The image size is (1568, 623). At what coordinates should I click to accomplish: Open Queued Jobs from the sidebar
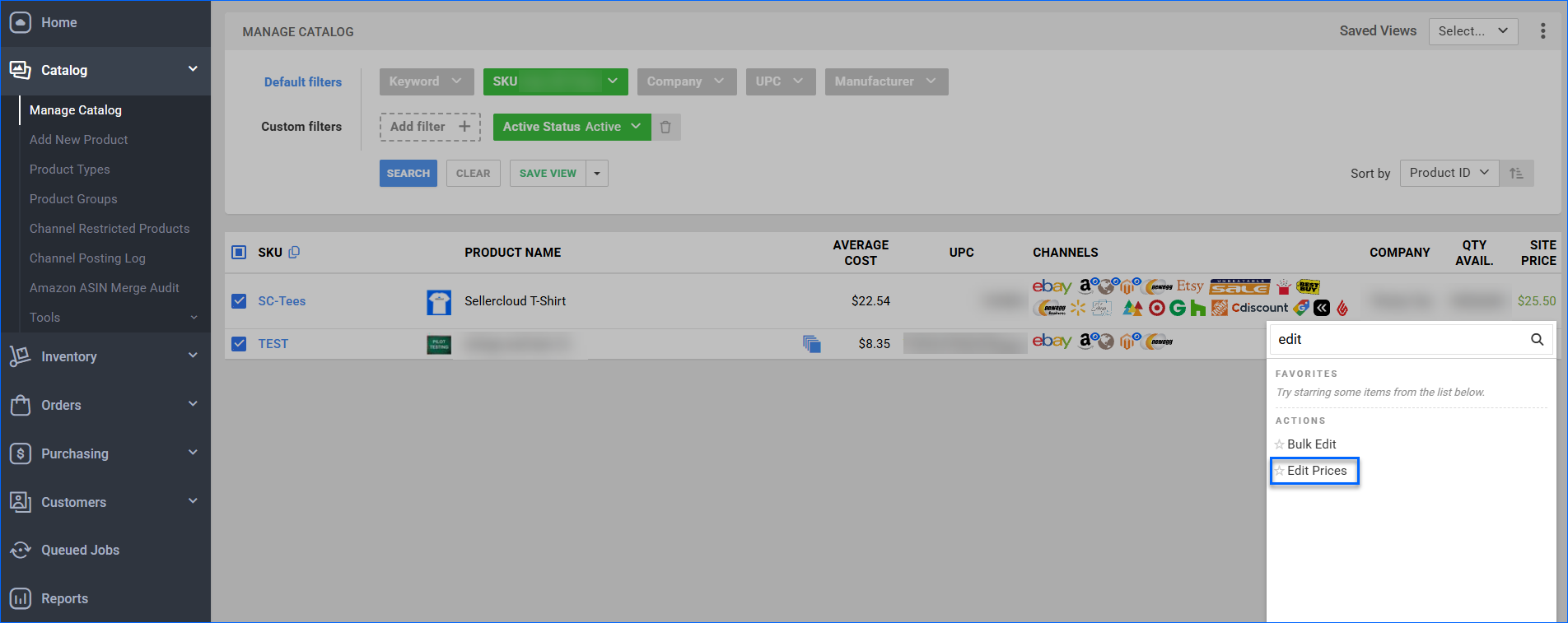tap(80, 550)
